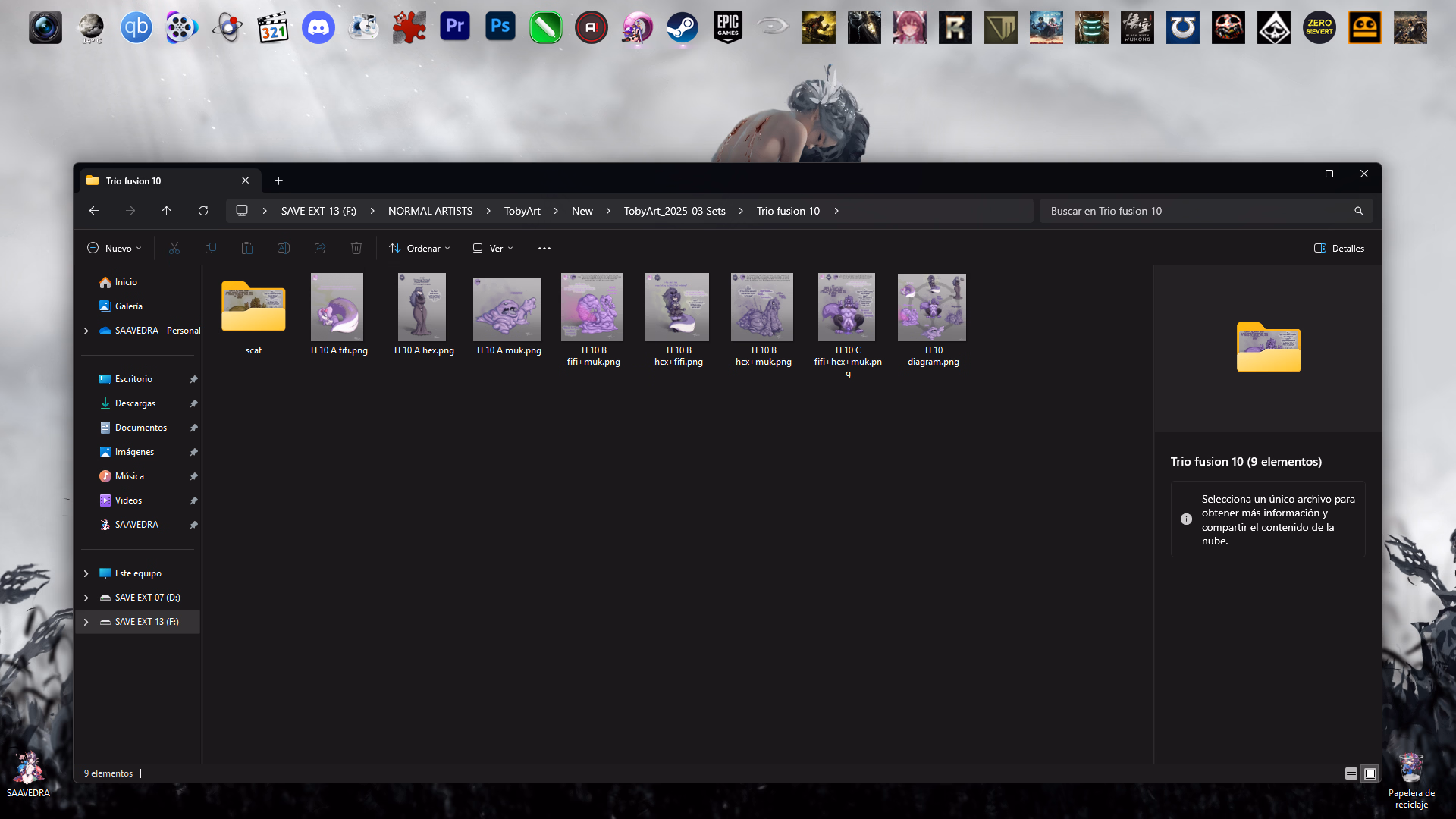This screenshot has width=1456, height=819.
Task: Click TobyArt in the breadcrumb path
Action: [x=522, y=211]
